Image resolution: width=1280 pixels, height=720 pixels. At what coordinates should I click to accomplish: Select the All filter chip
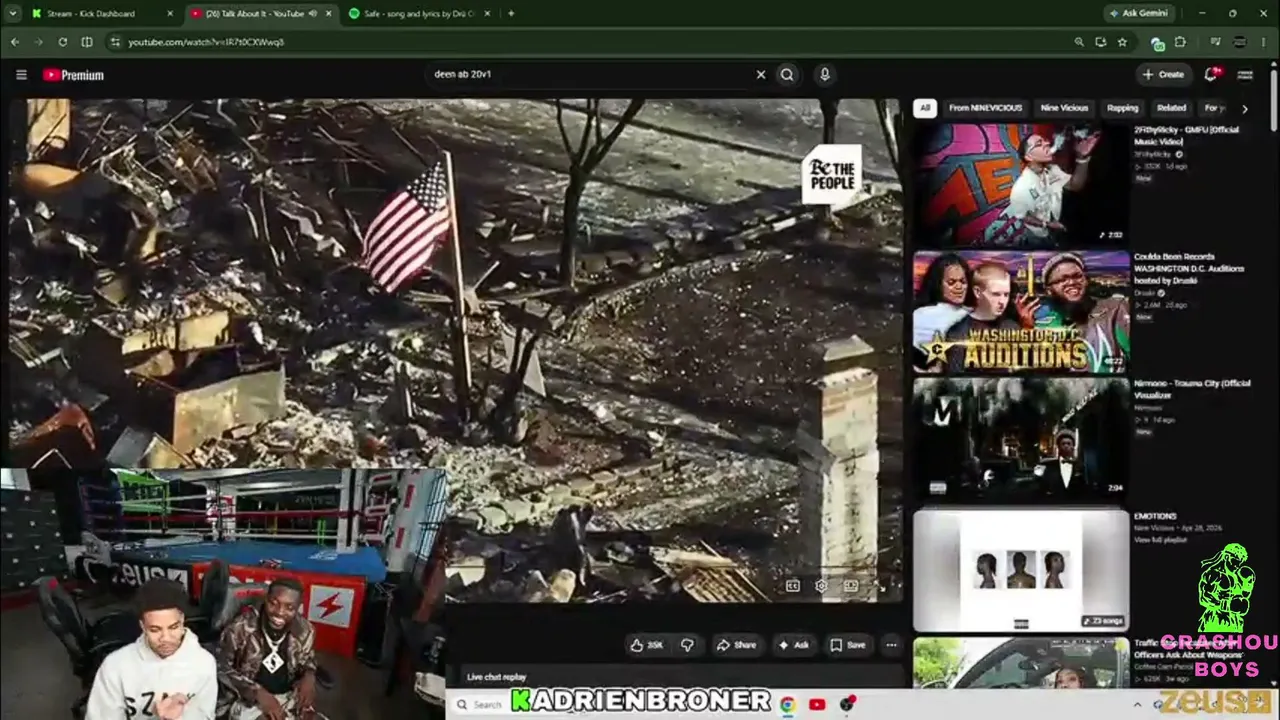pos(925,108)
